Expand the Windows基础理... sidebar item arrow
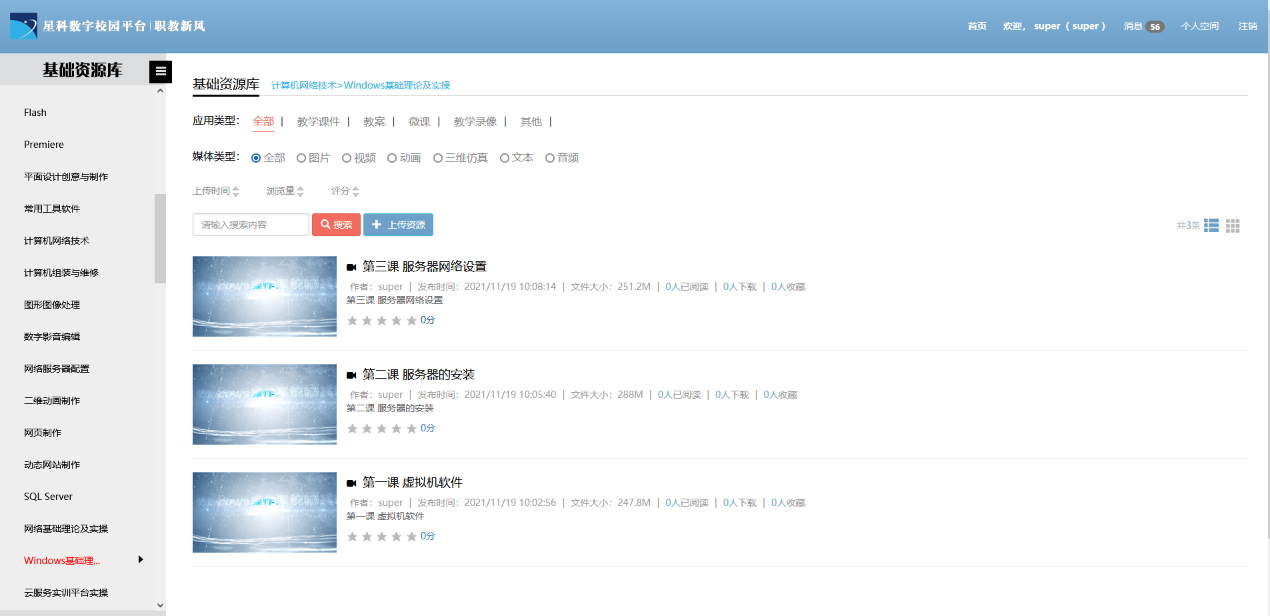1270x616 pixels. 140,559
